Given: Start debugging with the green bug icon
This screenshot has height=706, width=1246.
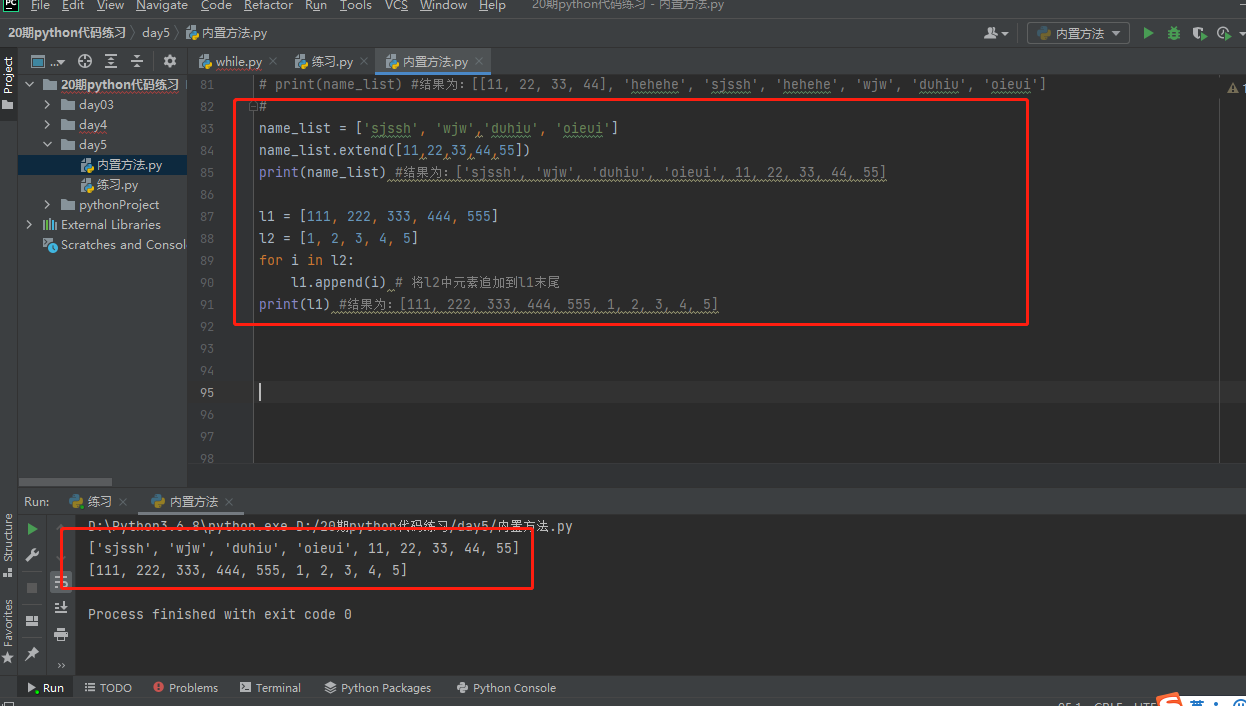Looking at the screenshot, I should (1174, 33).
